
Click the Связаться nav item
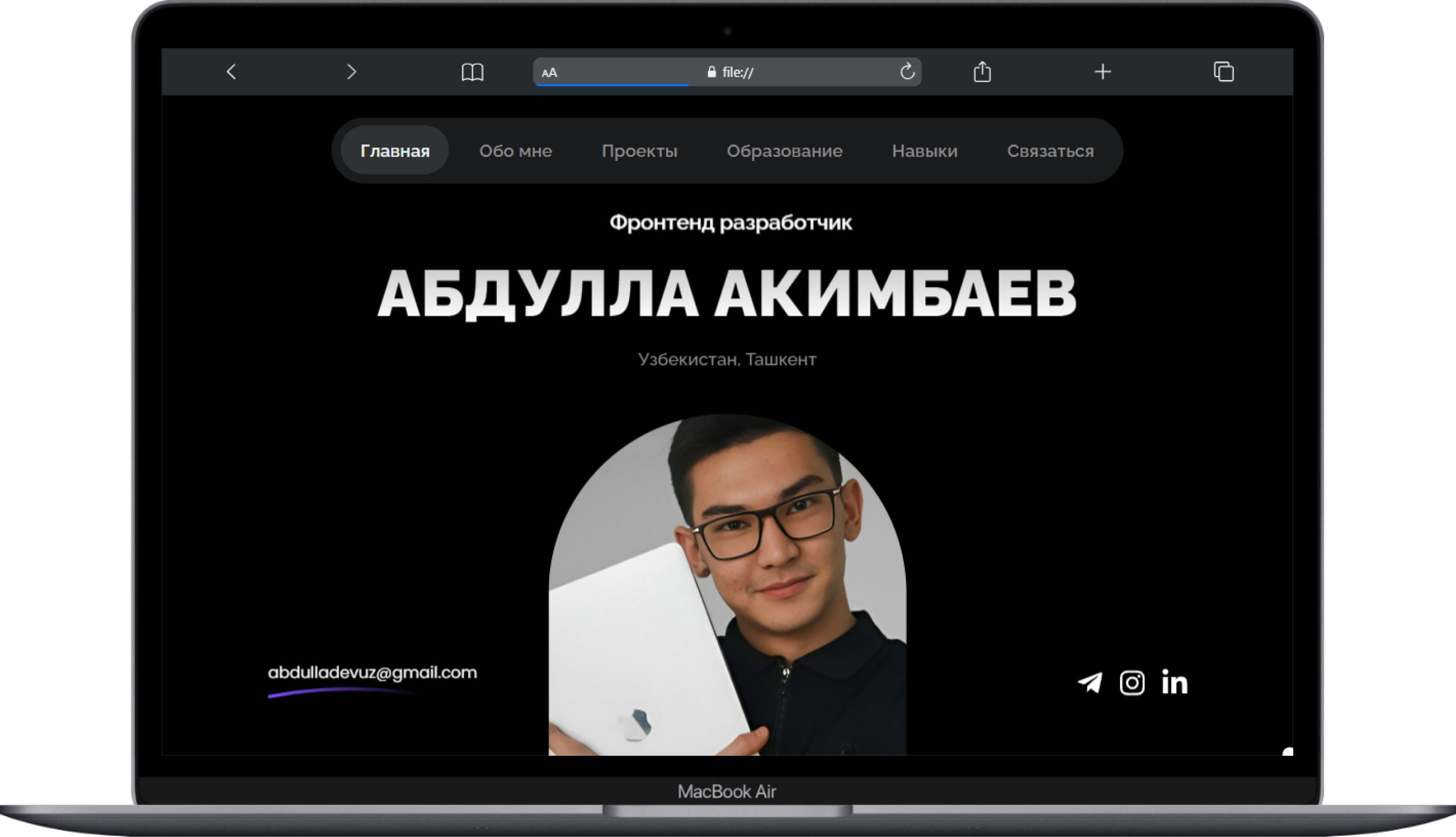(1050, 151)
